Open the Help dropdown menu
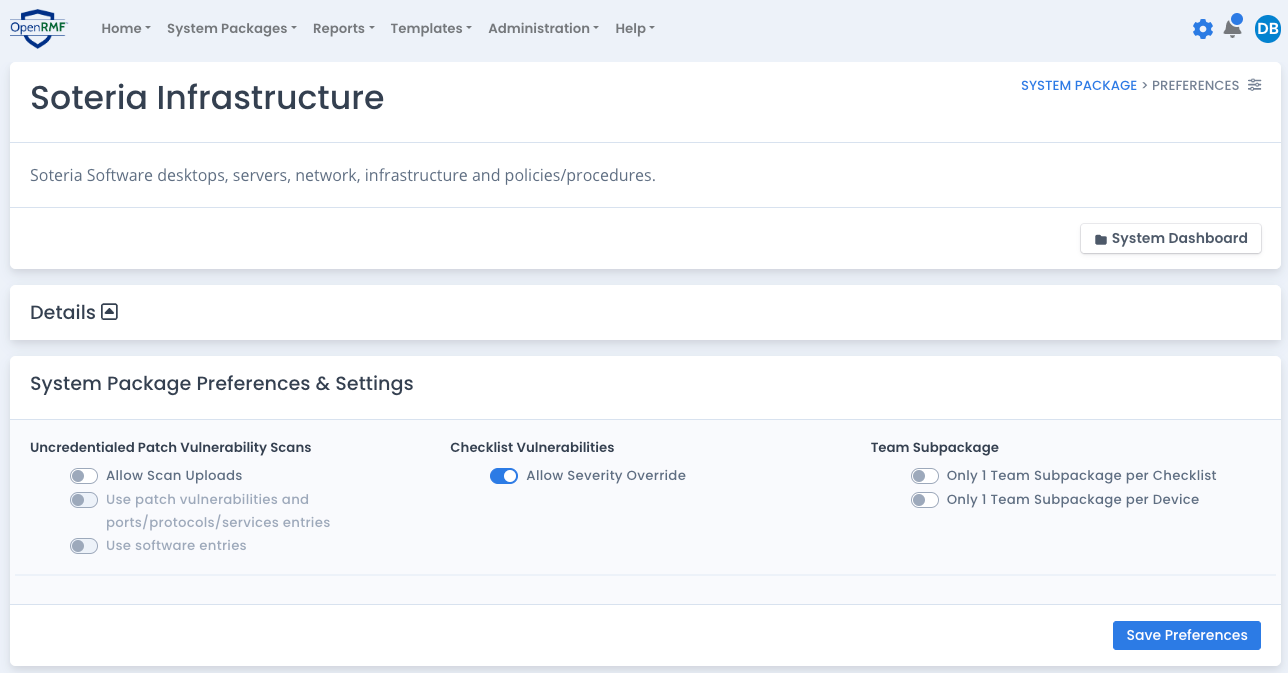This screenshot has height=673, width=1288. click(x=635, y=28)
